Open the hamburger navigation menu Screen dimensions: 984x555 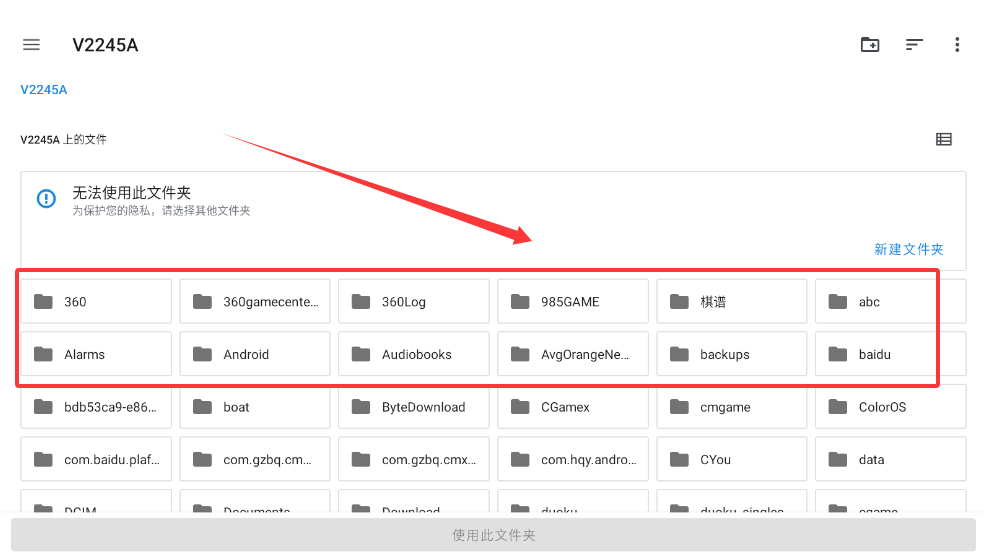(x=31, y=45)
